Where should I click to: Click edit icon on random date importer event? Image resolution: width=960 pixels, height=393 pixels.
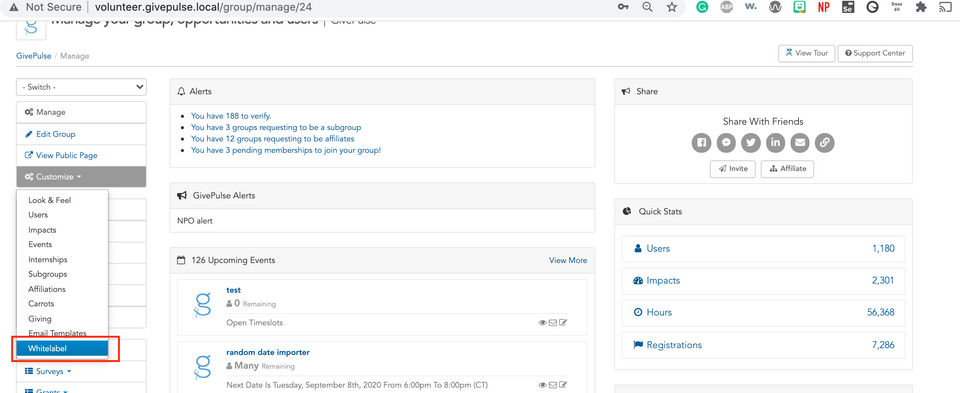(563, 385)
